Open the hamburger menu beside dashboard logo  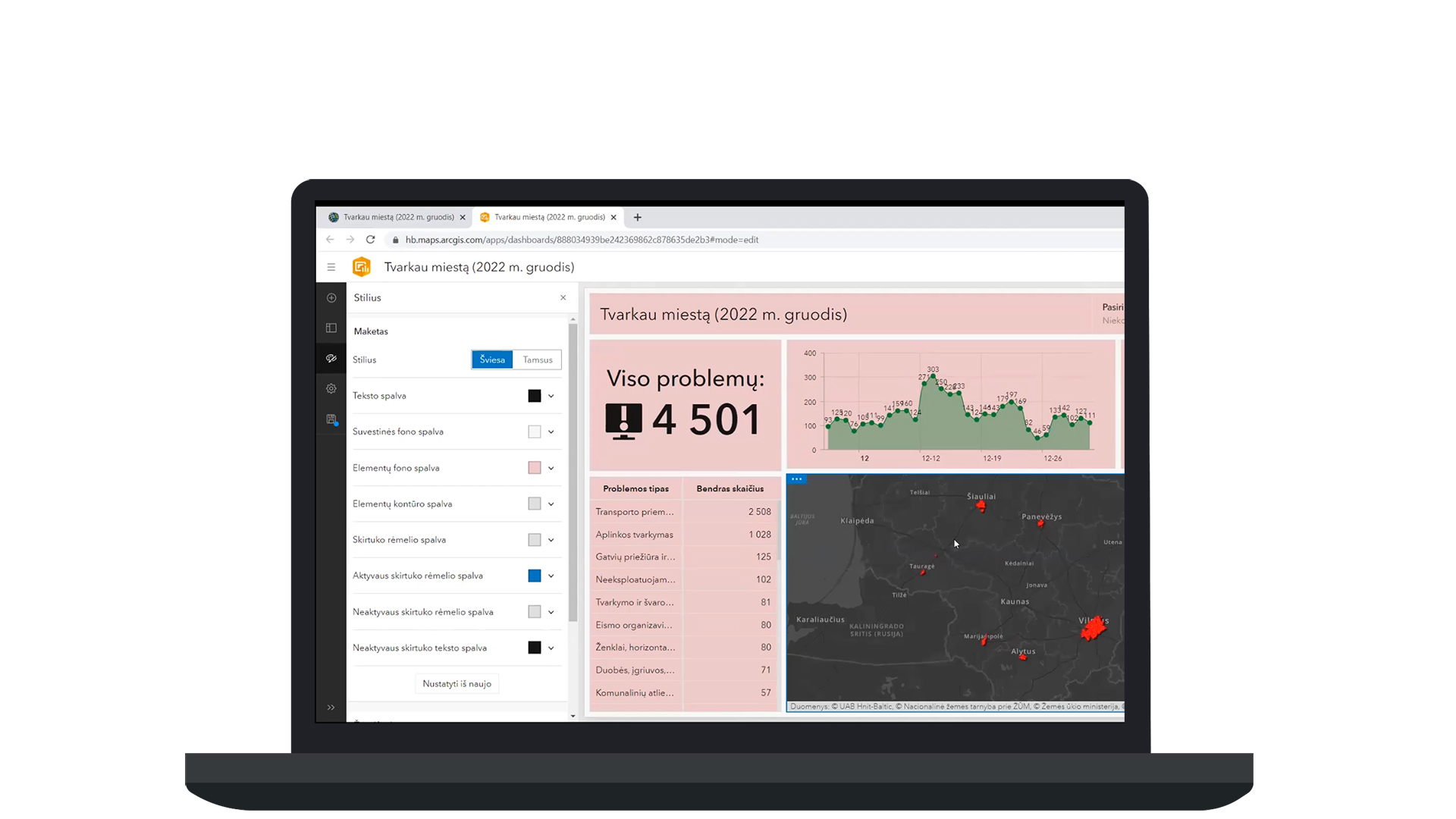tap(331, 267)
